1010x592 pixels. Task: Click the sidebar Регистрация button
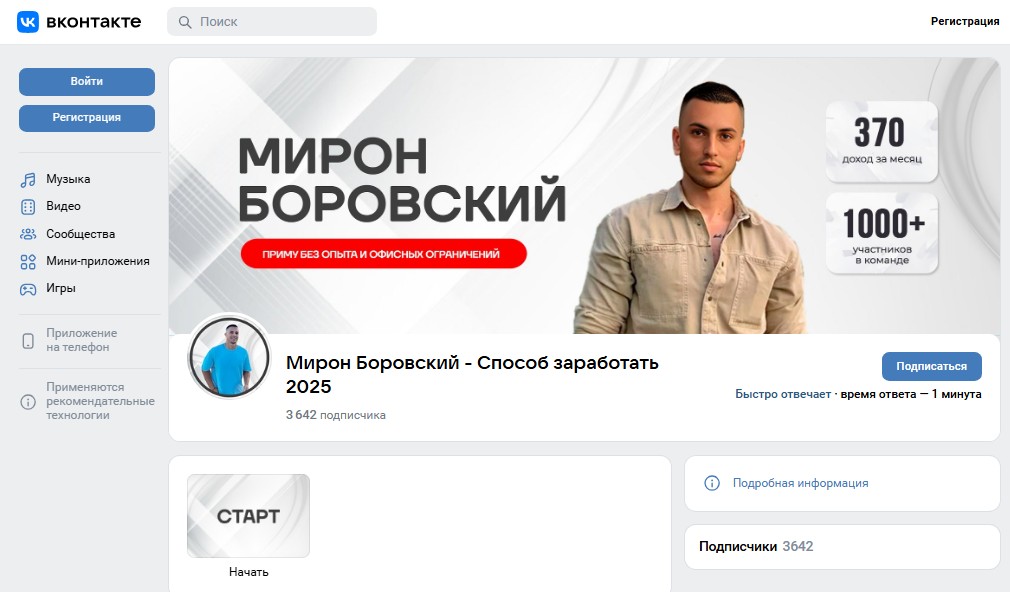point(87,118)
